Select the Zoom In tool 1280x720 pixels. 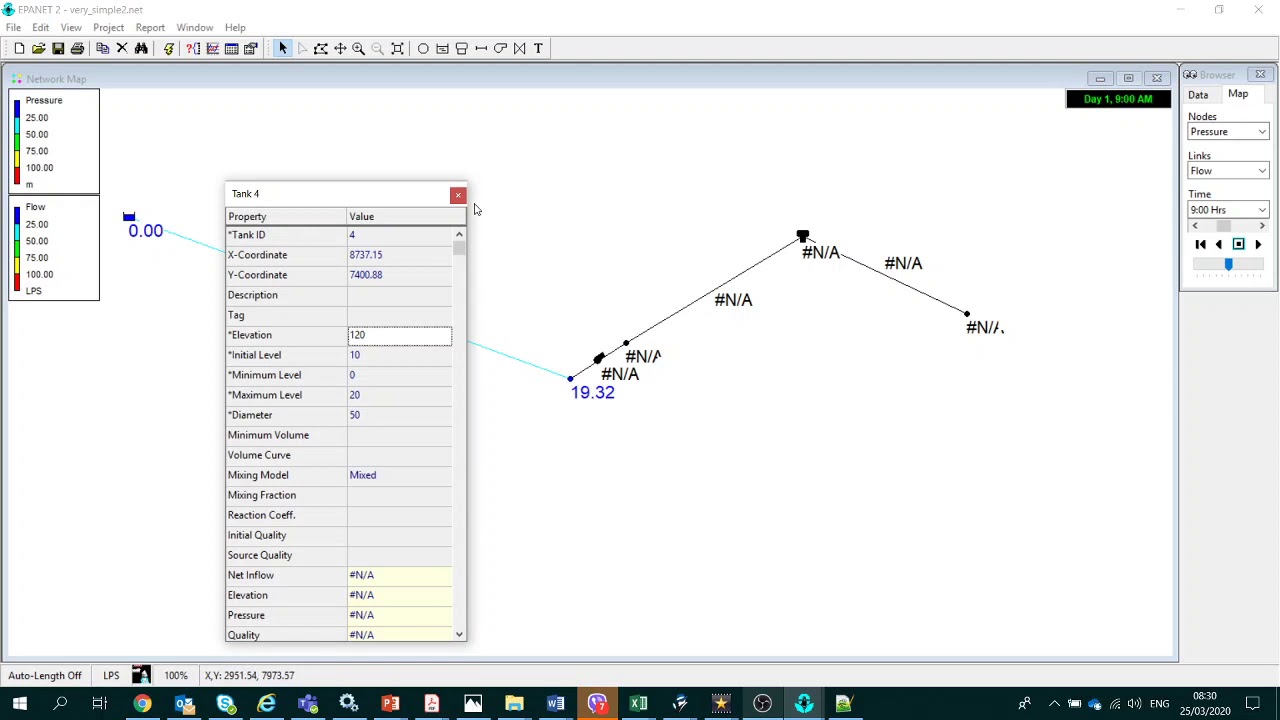point(358,48)
